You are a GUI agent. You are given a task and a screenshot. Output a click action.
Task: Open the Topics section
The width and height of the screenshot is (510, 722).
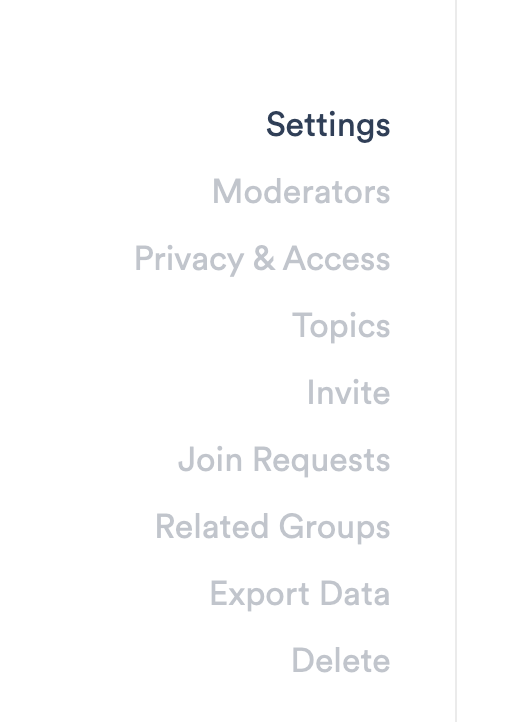click(341, 326)
